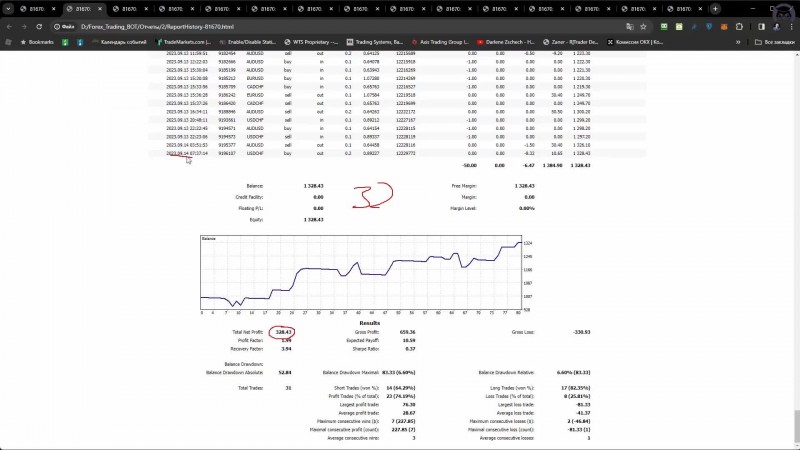Click the Balance Drawdown Absolute value 52.84
Screen dimensions: 800x450
(x=285, y=372)
